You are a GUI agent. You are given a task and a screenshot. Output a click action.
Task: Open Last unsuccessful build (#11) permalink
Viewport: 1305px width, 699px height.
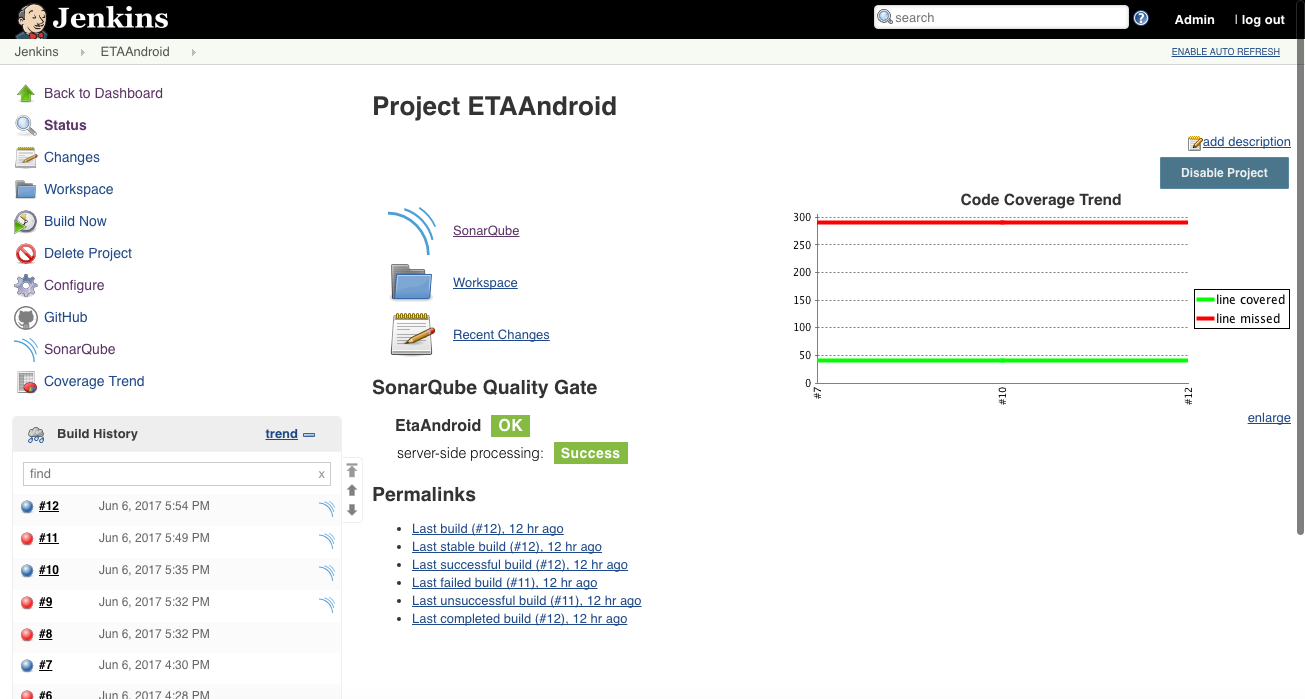click(526, 601)
